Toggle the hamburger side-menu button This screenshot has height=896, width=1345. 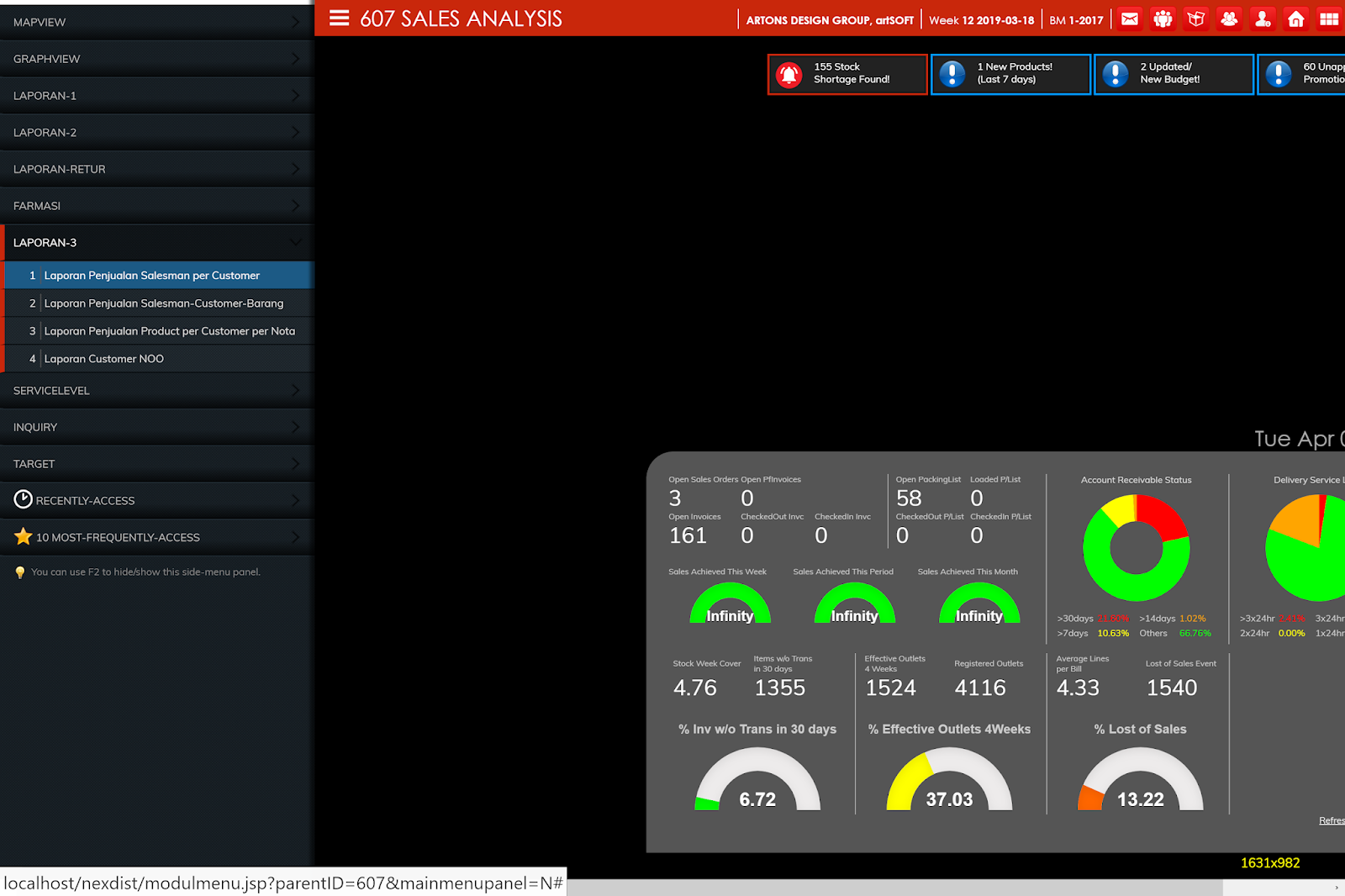pos(339,18)
